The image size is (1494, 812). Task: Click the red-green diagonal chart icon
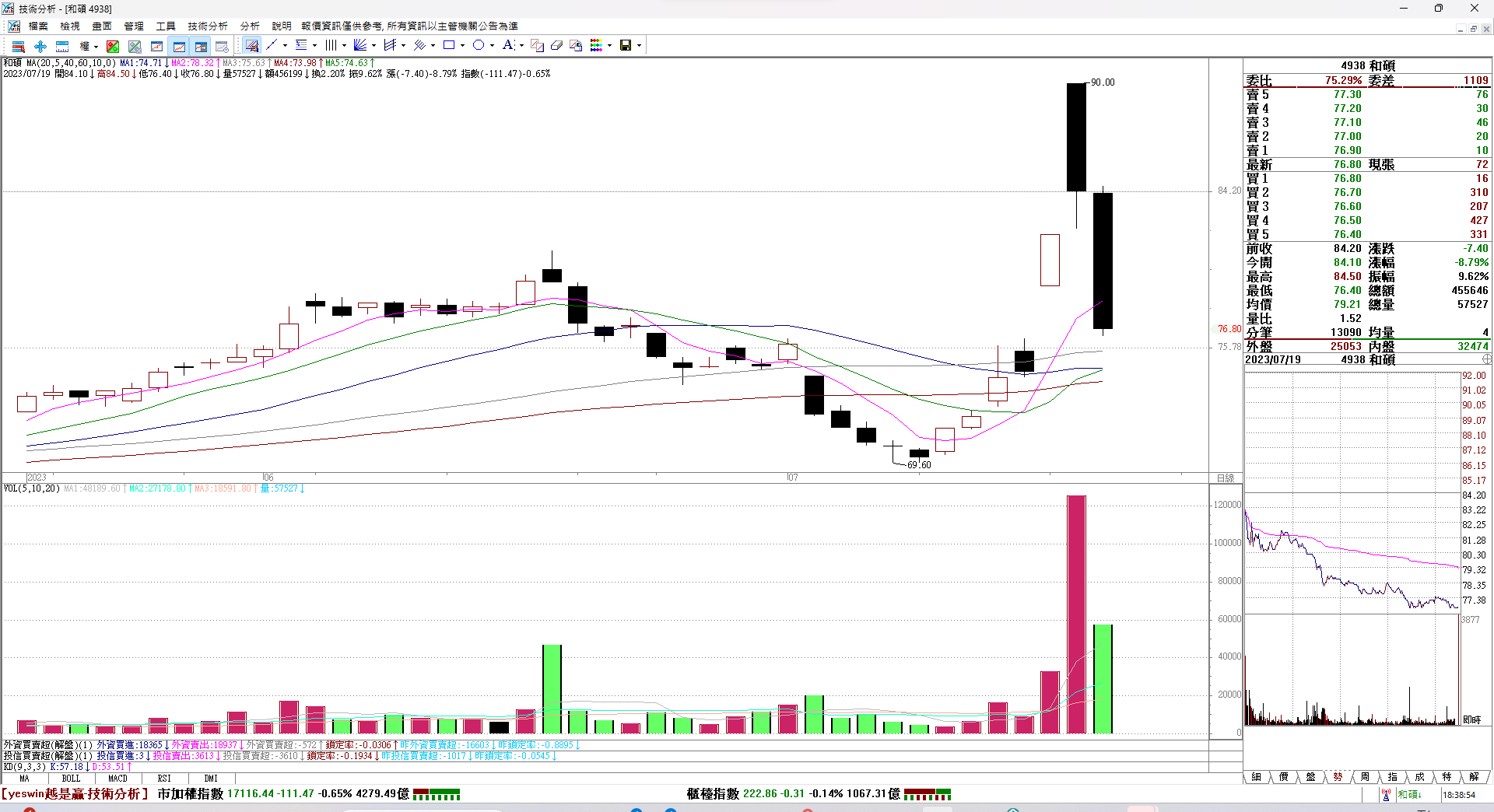(113, 46)
